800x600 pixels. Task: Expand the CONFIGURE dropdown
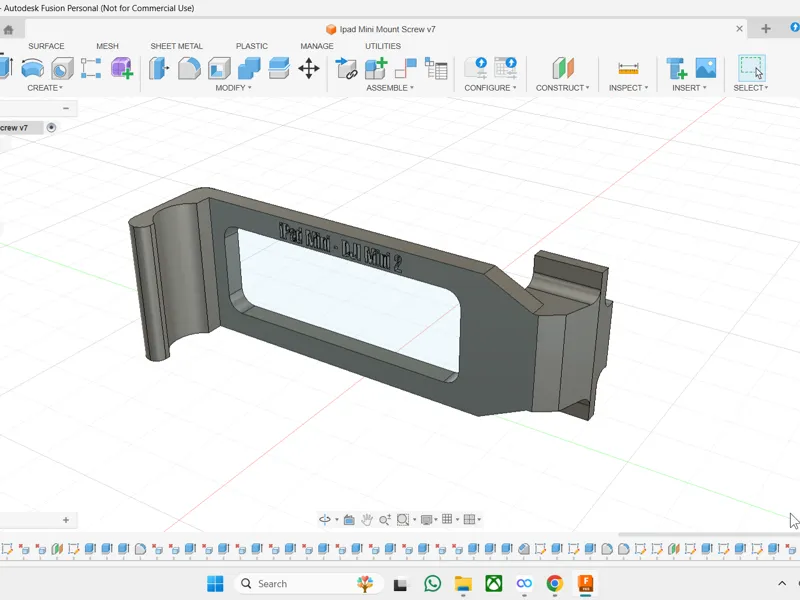click(490, 88)
